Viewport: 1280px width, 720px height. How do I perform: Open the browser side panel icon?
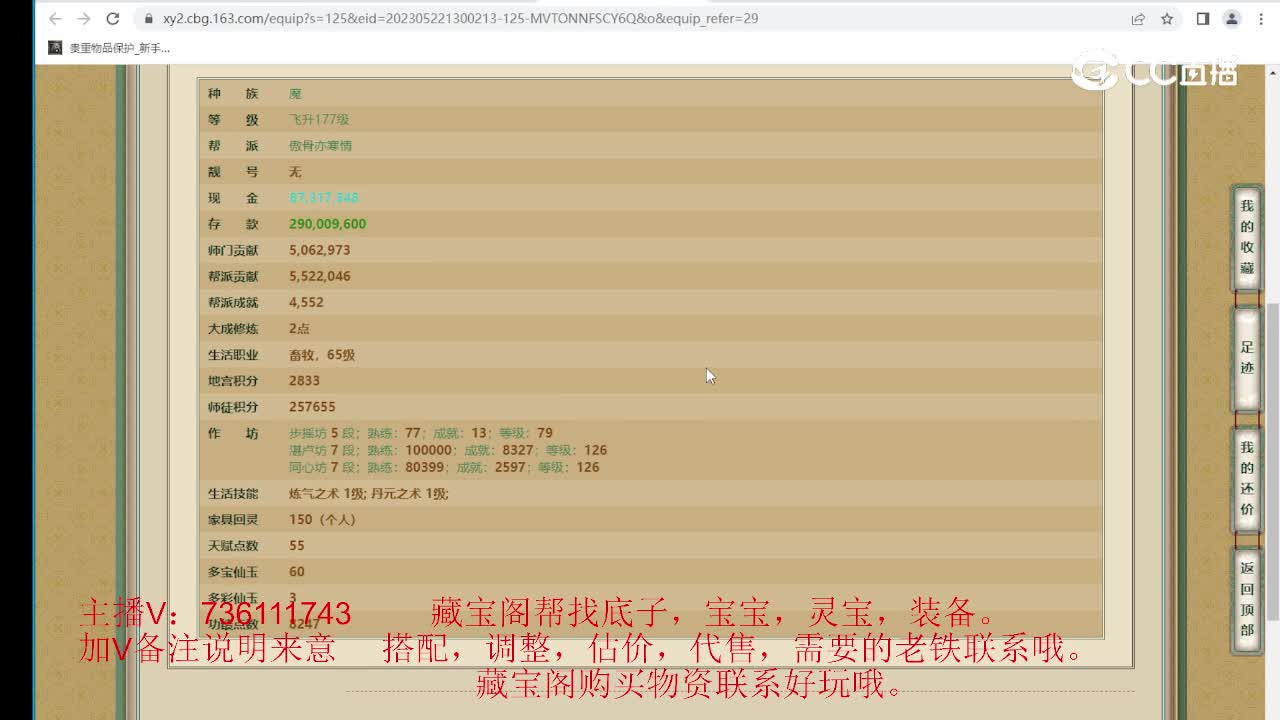tap(1203, 18)
